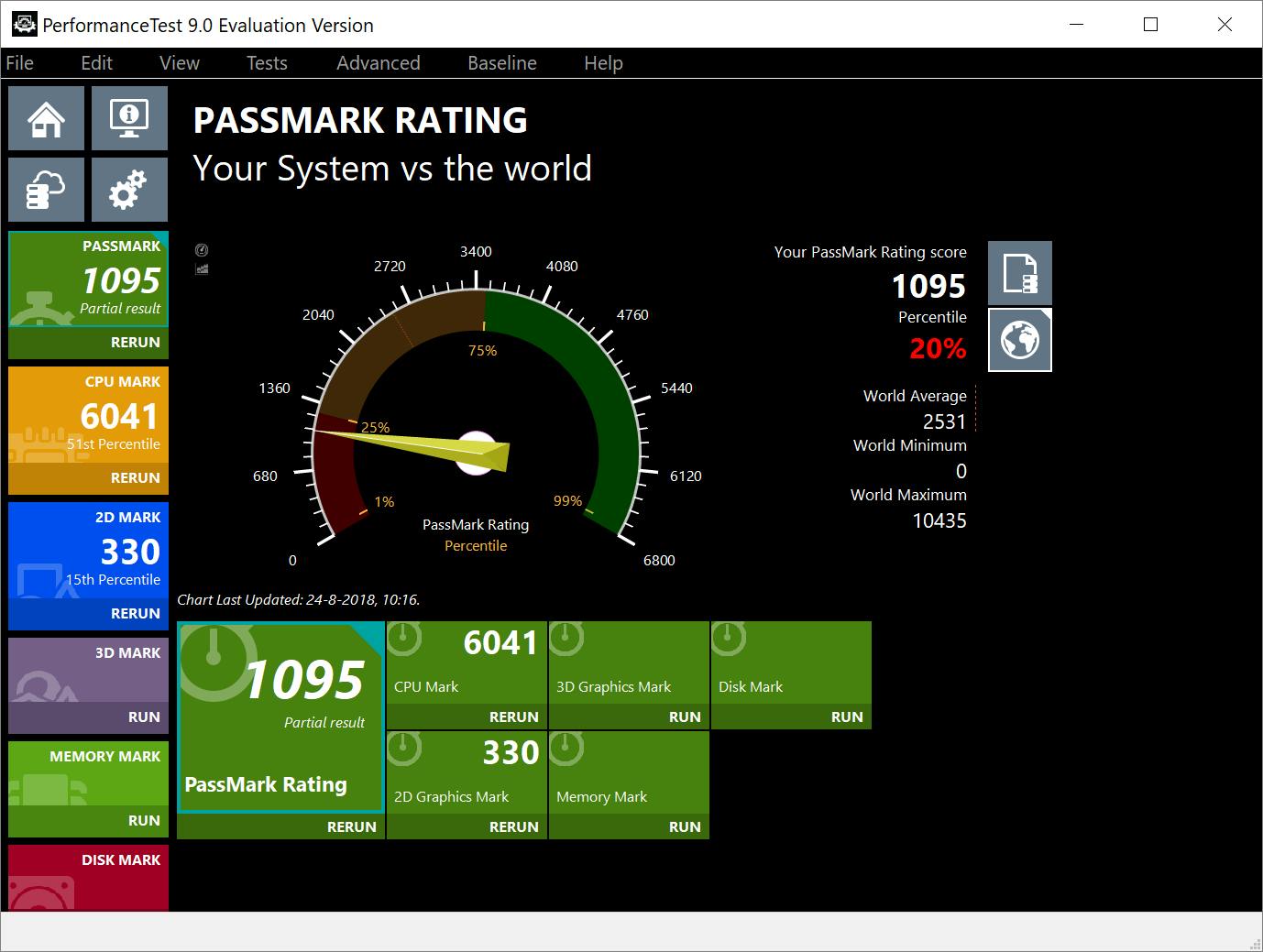Select the sidebar MEMORY MARK tile
Image resolution: width=1263 pixels, height=952 pixels.
tap(88, 773)
